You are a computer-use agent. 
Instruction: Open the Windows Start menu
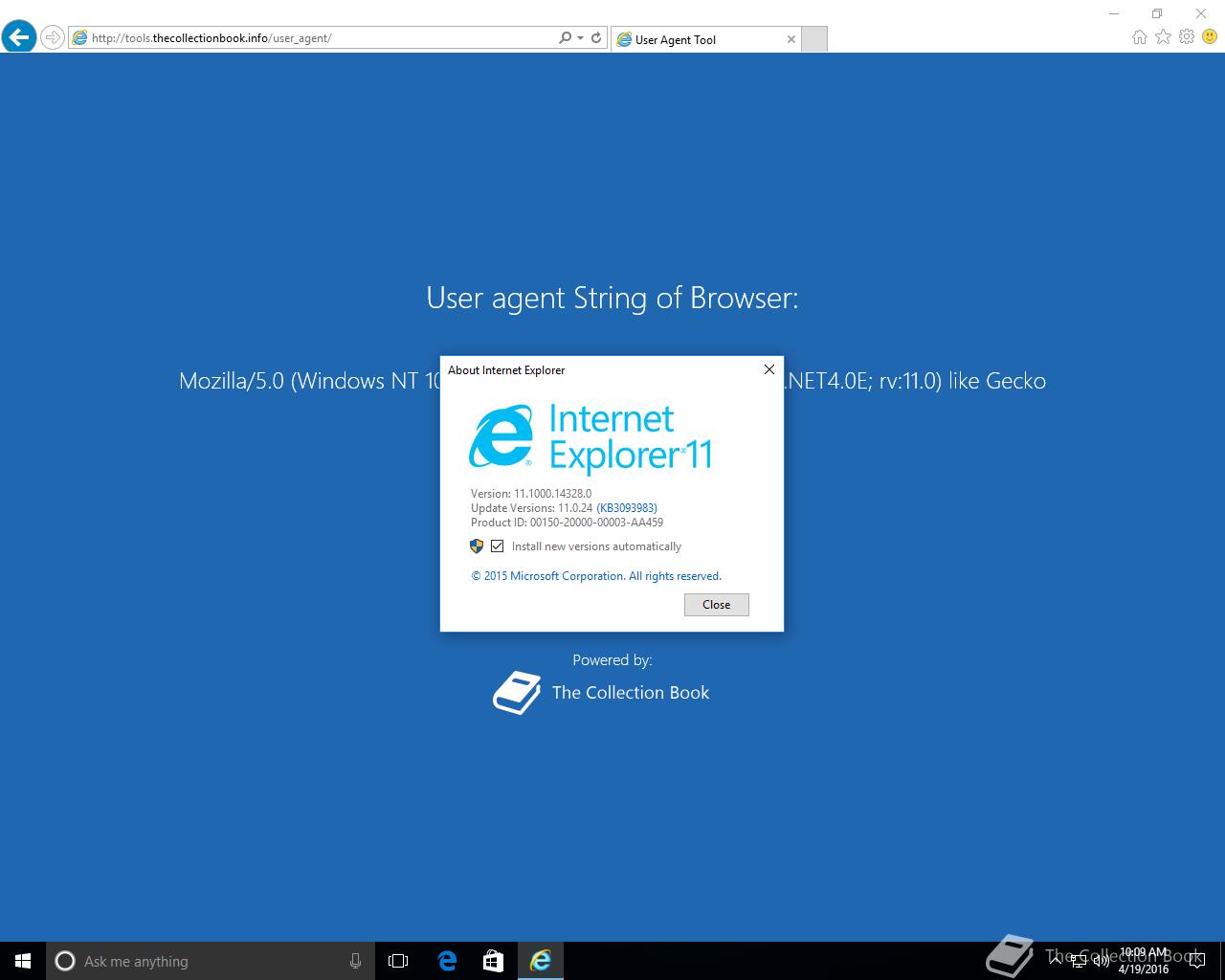click(23, 961)
